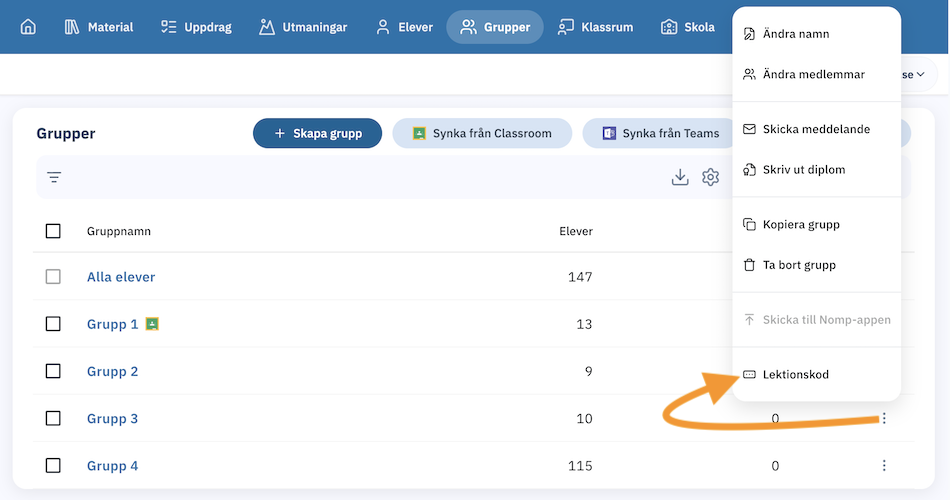This screenshot has height=500, width=950.
Task: Open table settings gear icon
Action: tap(711, 177)
